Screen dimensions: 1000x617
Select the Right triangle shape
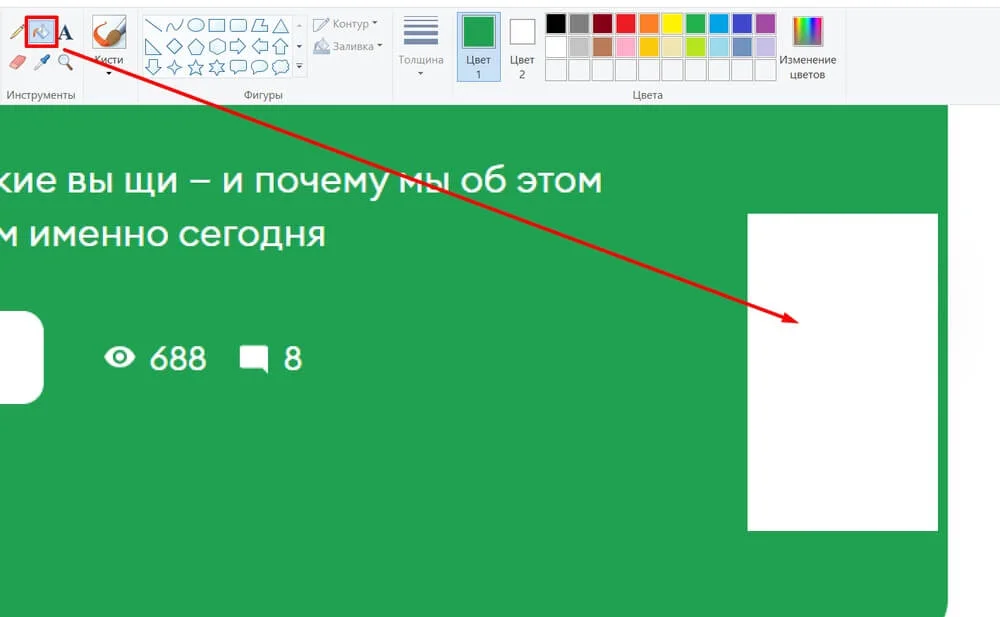tap(153, 47)
